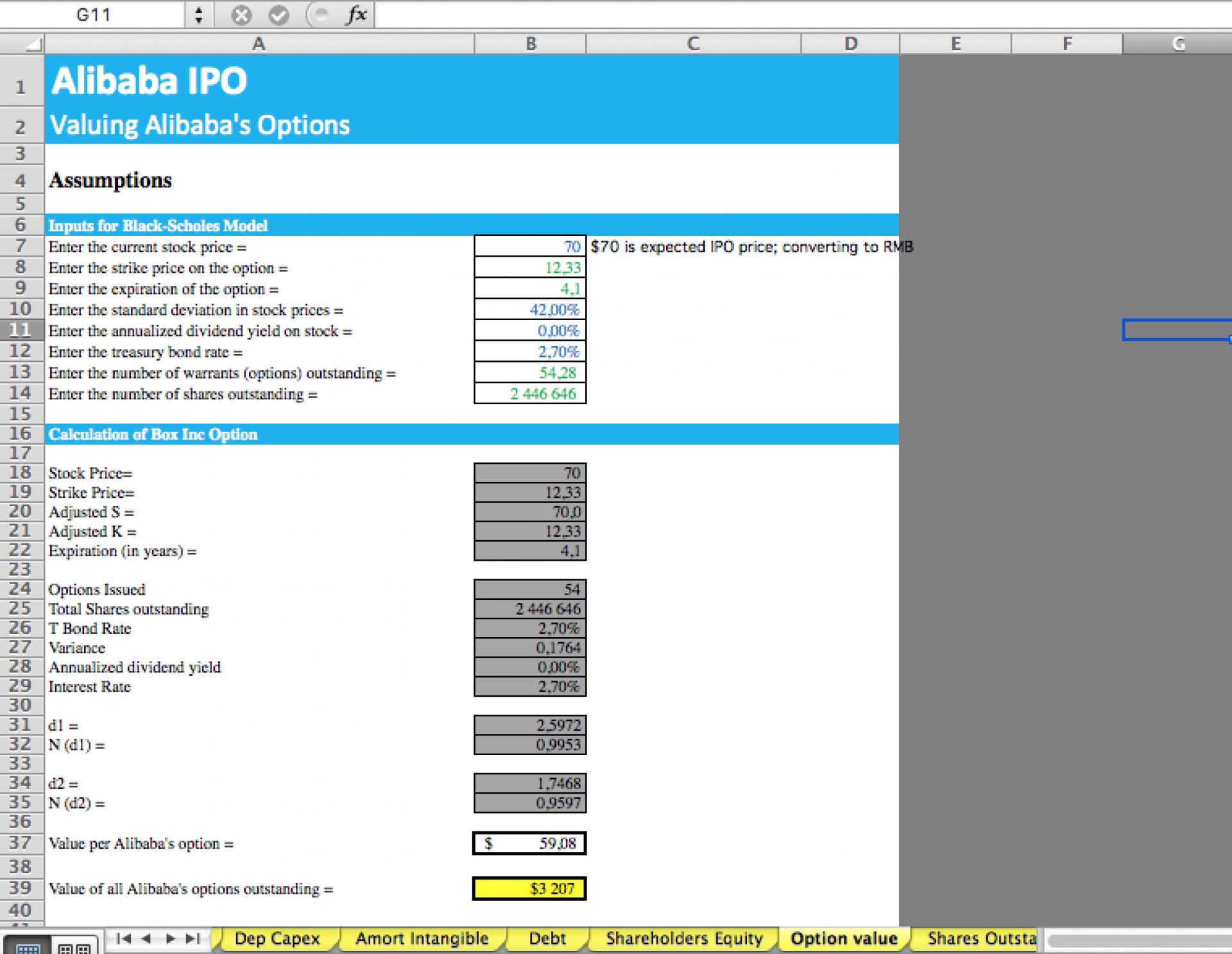1232x954 pixels.
Task: Open the Debt sheet tab
Action: coord(547,939)
